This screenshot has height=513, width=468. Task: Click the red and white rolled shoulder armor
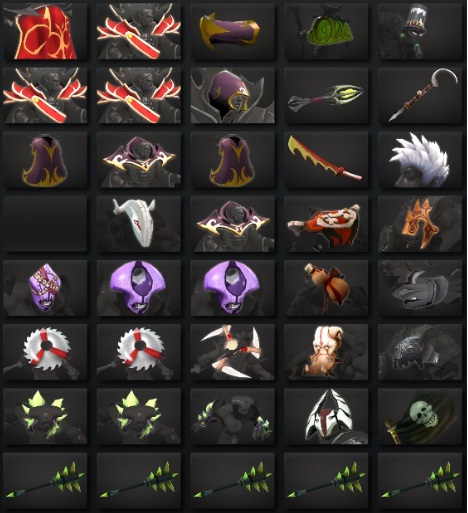pos(326,224)
